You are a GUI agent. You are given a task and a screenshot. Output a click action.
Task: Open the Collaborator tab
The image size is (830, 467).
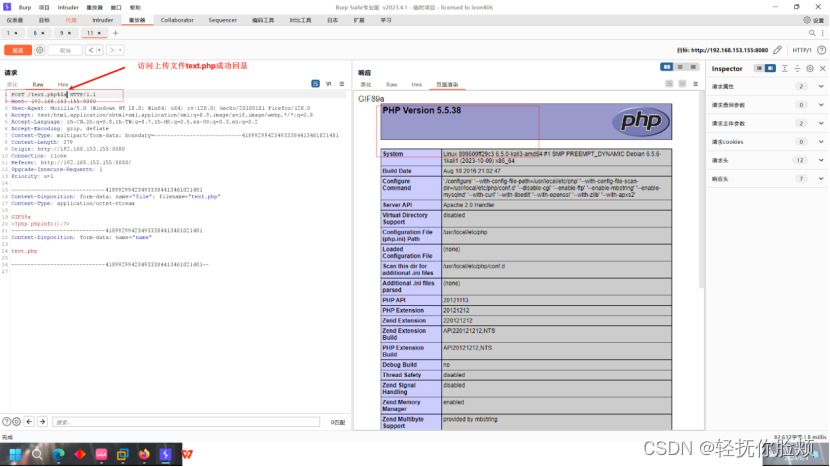[177, 20]
